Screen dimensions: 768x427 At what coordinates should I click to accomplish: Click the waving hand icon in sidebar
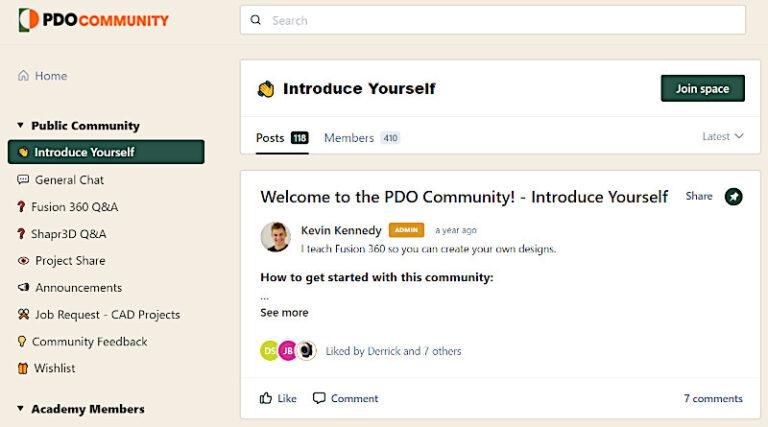click(x=23, y=152)
